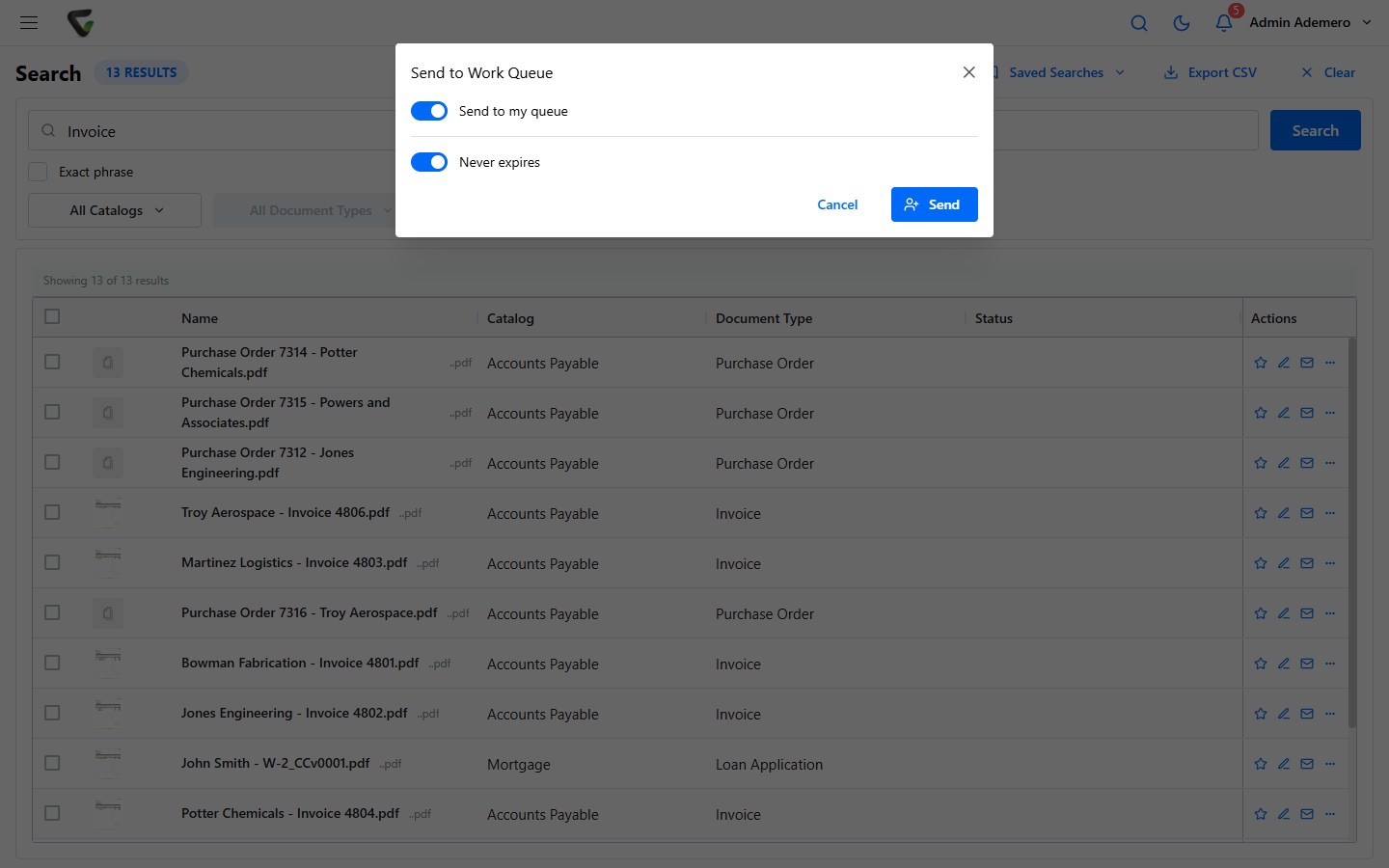Edit Bowman Fabrication Invoice 4801
Viewport: 1389px width, 868px height.
(x=1284, y=664)
